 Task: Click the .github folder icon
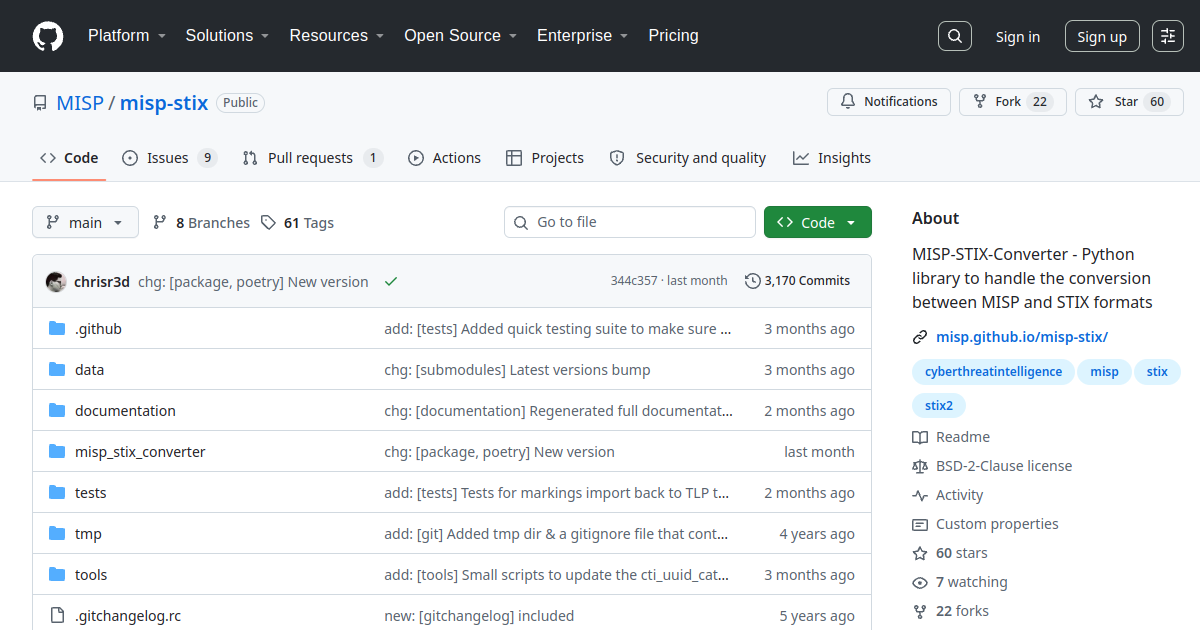[57, 329]
